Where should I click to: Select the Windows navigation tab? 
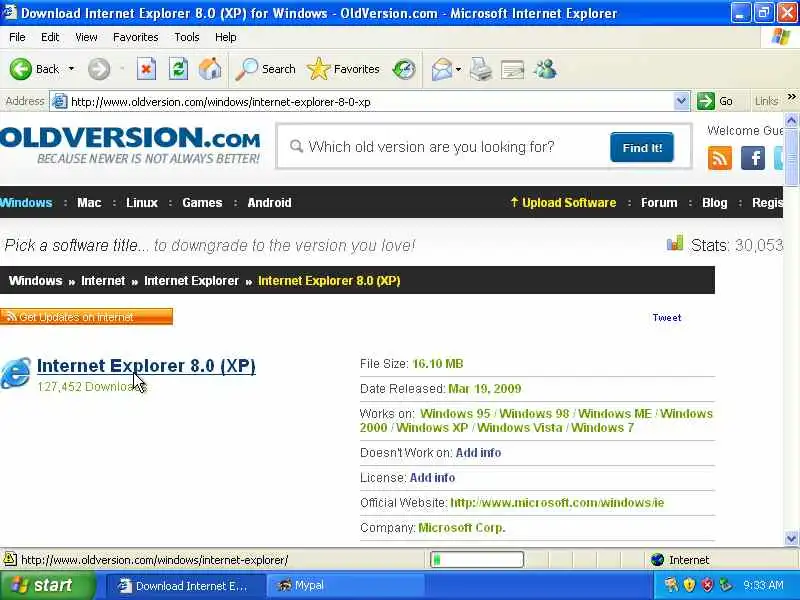coord(26,203)
